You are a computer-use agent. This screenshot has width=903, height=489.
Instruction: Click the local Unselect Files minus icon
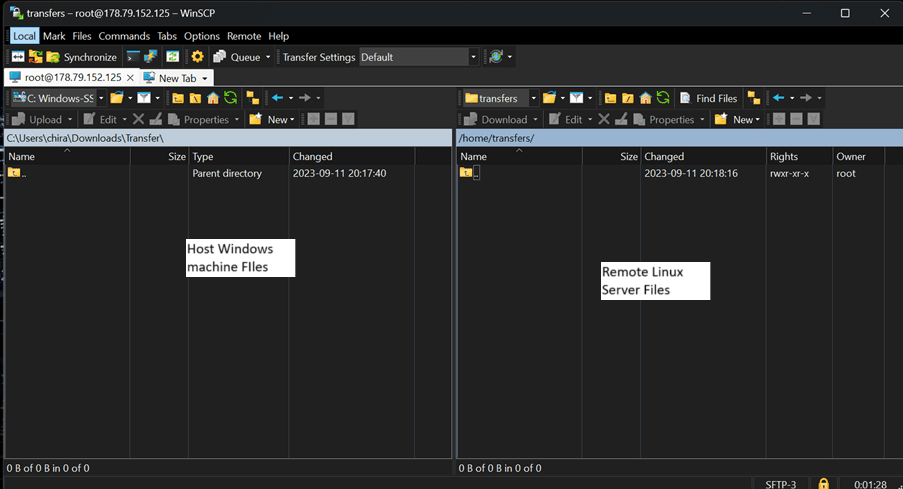(x=331, y=119)
